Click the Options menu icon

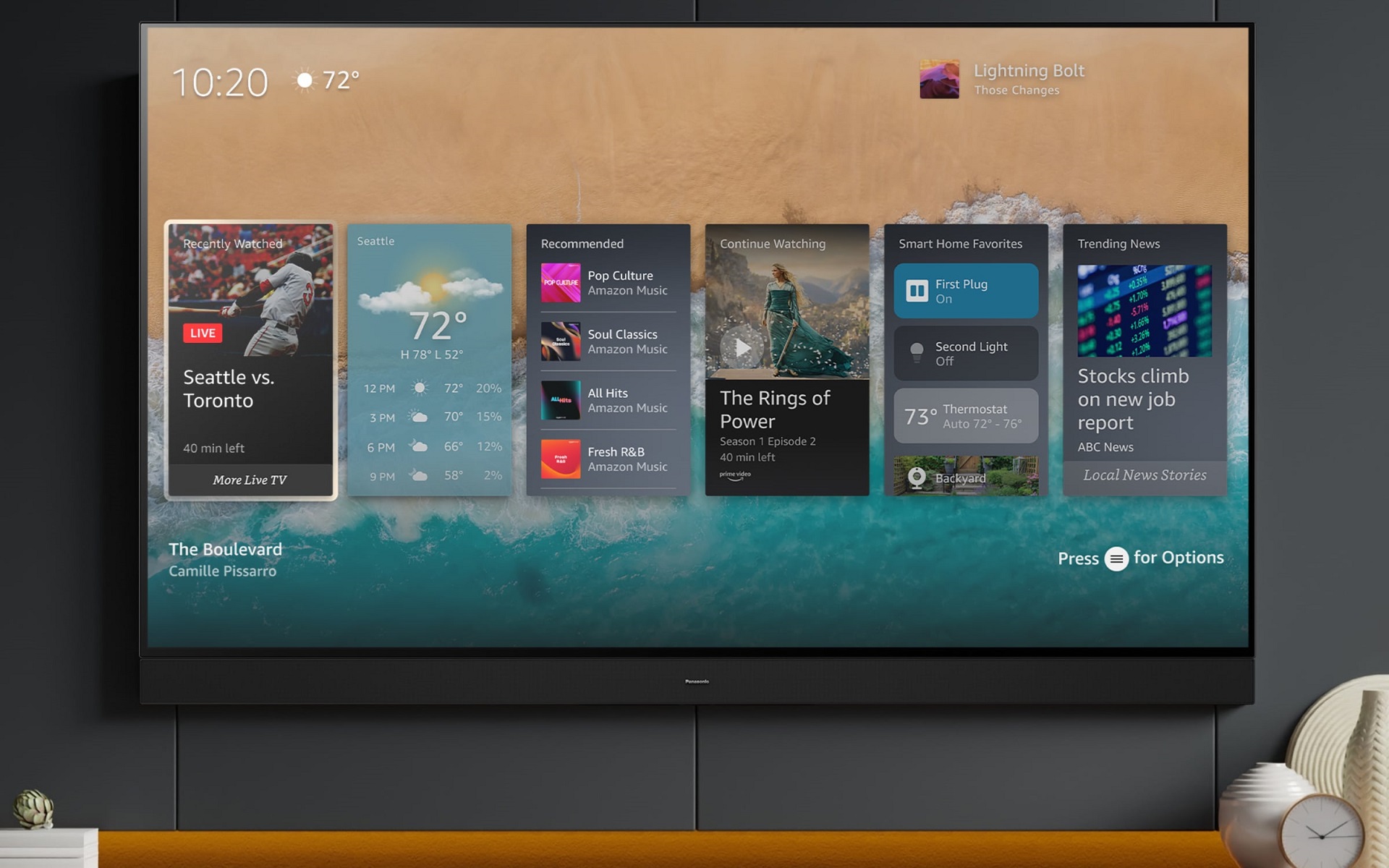pos(1116,558)
